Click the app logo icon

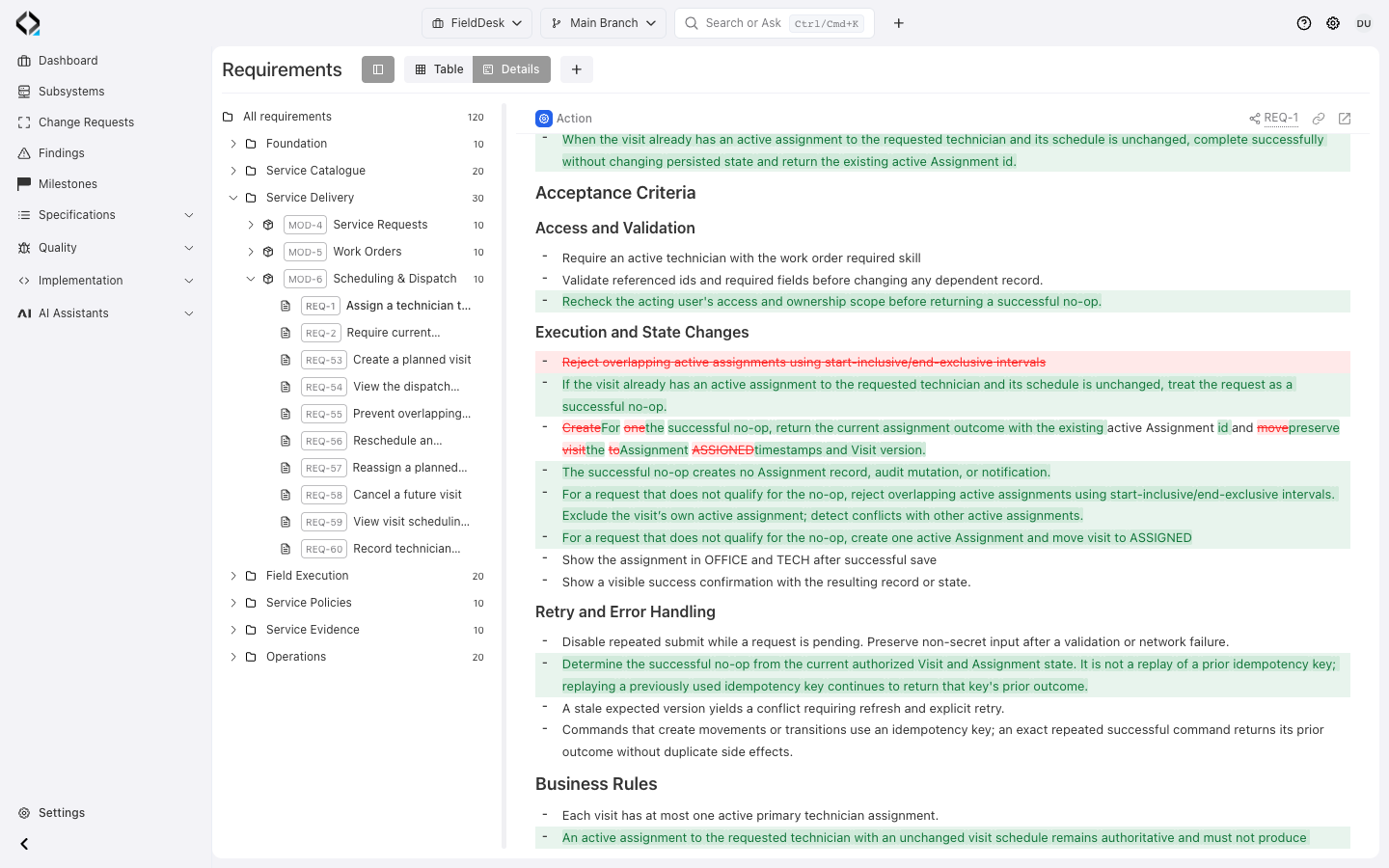(x=28, y=23)
